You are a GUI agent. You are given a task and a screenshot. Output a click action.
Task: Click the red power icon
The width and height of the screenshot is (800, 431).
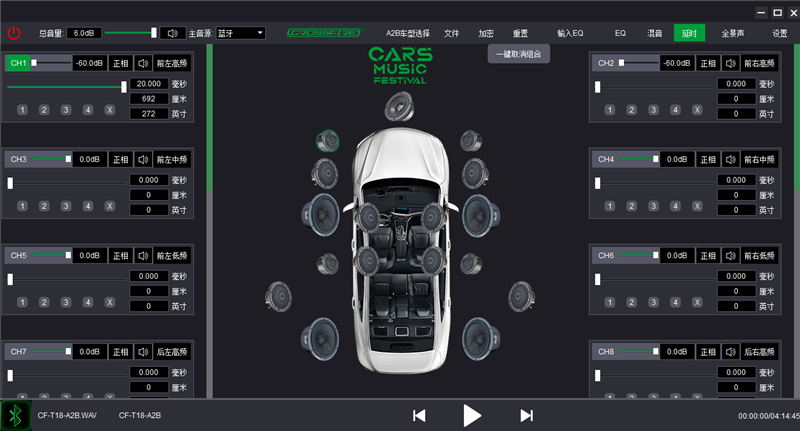click(x=14, y=33)
